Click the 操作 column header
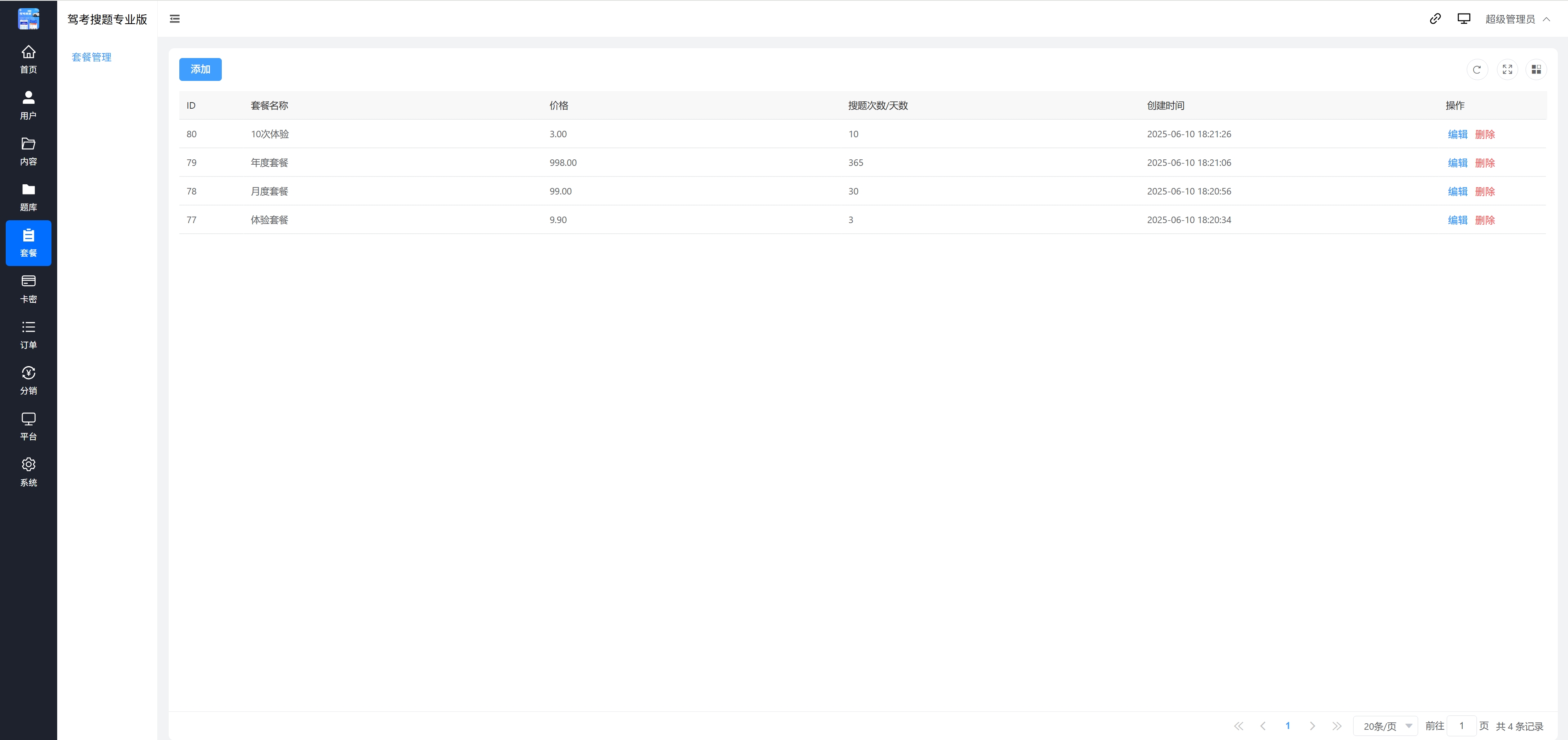This screenshot has height=740, width=1568. (1455, 105)
